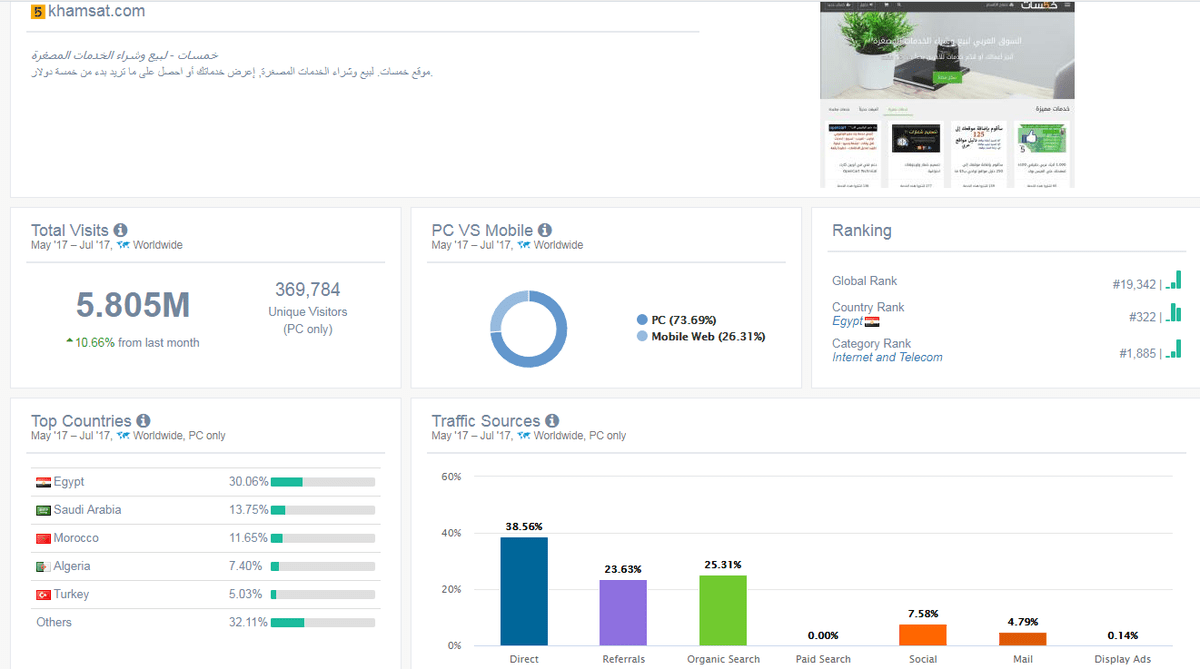Click the Referrals purple bar
This screenshot has width=1200, height=669.
click(623, 612)
